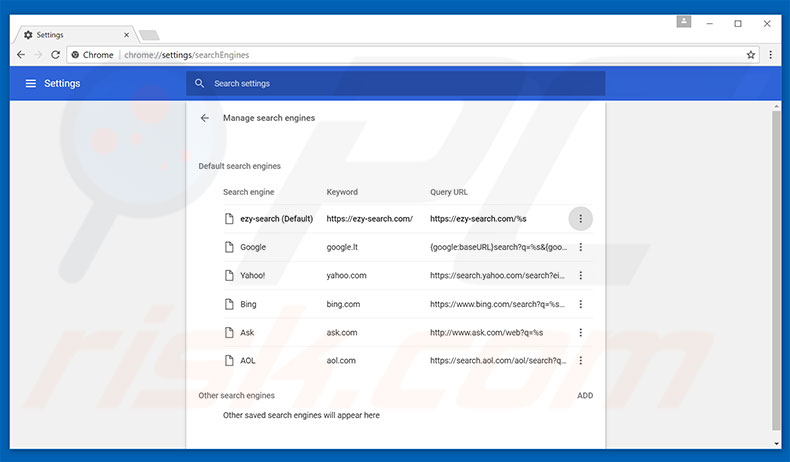This screenshot has width=790, height=462.
Task: Open the Settings hamburger menu
Action: click(x=31, y=84)
